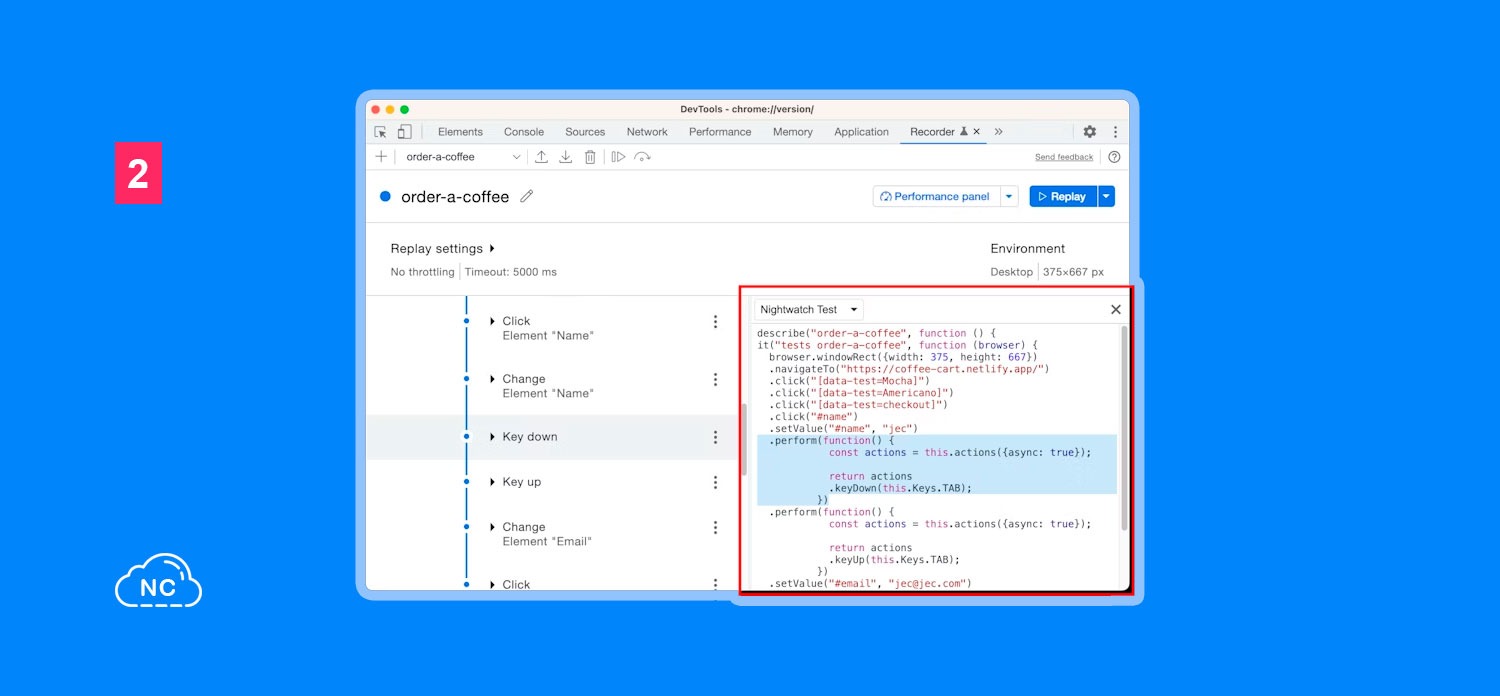Click the describe("order-a-coffee") code line

point(877,333)
